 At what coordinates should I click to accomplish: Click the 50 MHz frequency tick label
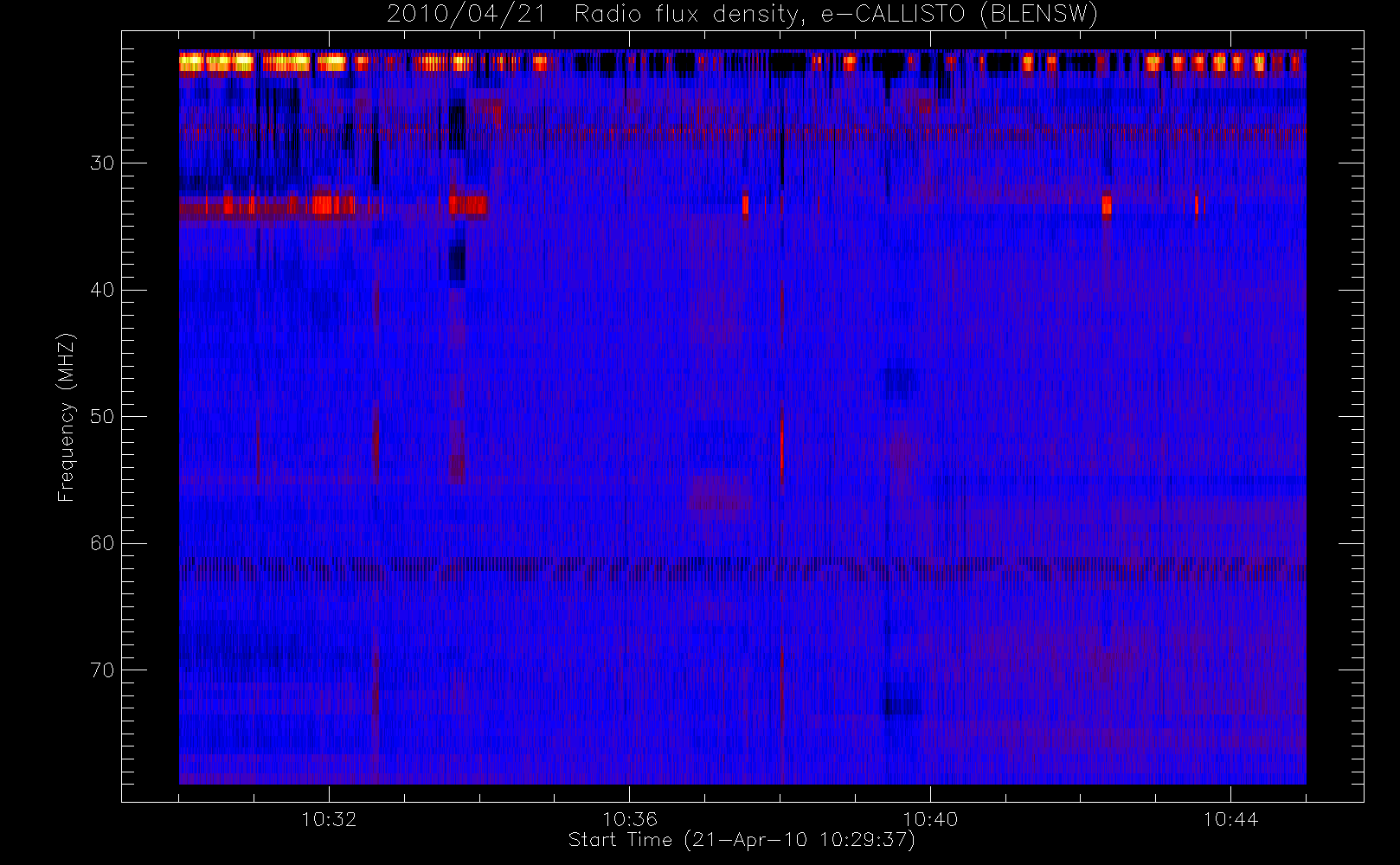point(102,417)
